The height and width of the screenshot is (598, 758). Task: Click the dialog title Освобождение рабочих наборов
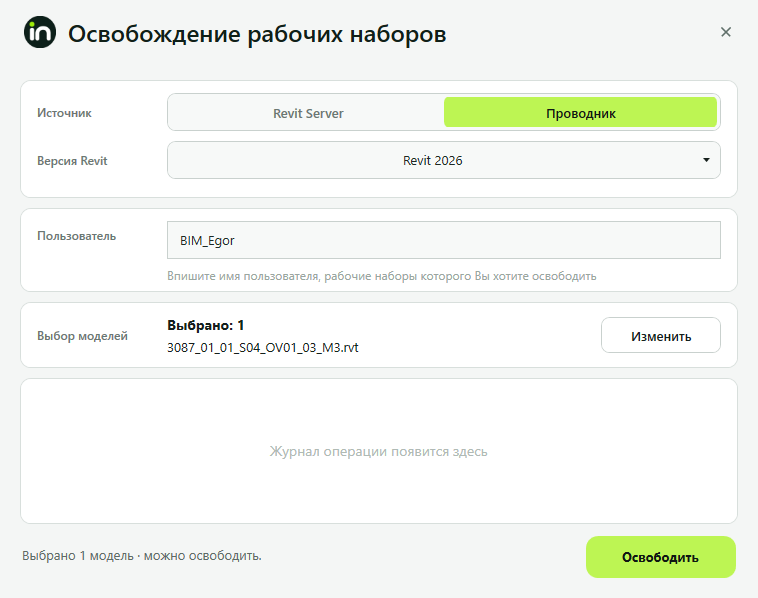coord(257,34)
